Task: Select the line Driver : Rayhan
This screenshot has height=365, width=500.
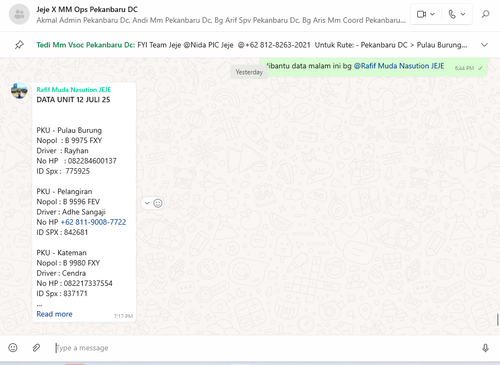Action: point(62,151)
